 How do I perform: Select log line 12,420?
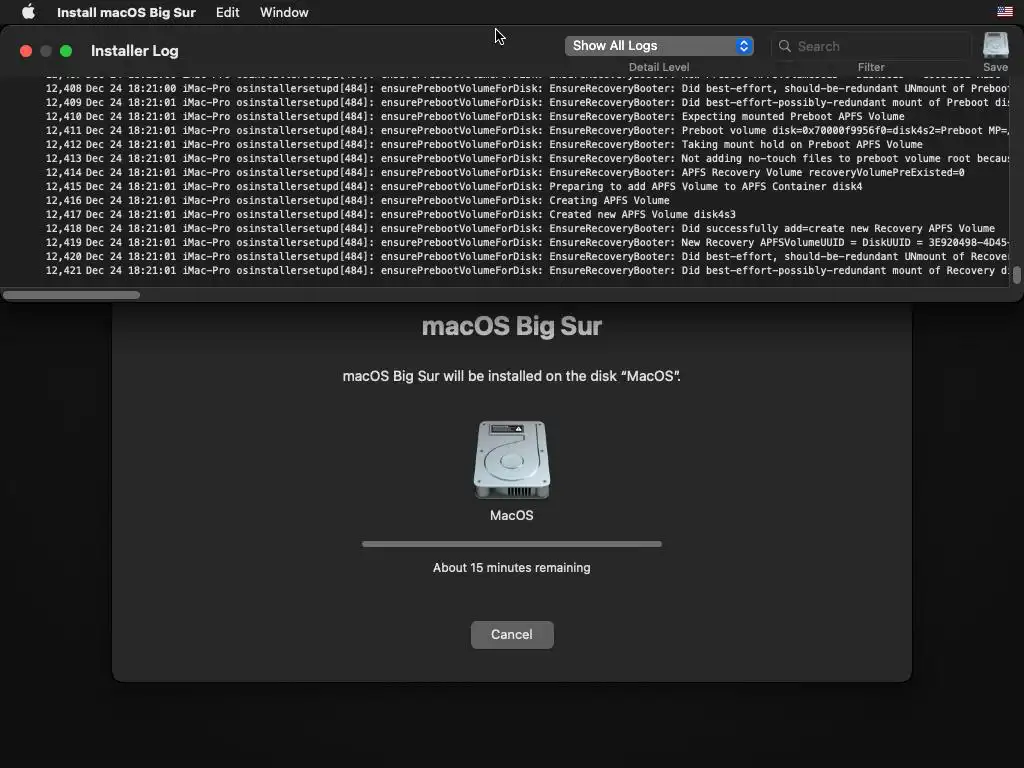[x=526, y=257]
